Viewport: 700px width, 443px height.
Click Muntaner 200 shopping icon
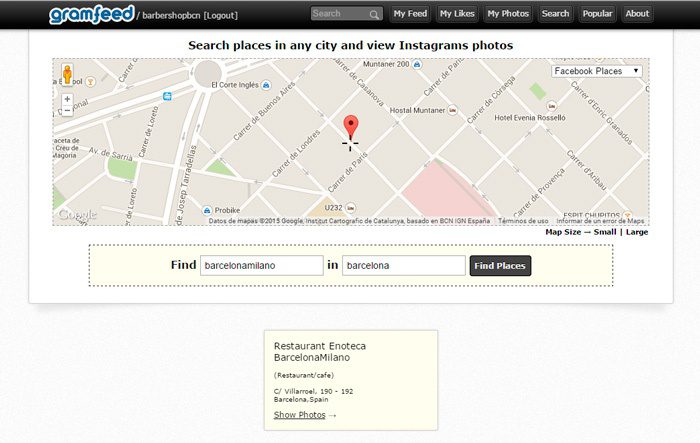[417, 64]
